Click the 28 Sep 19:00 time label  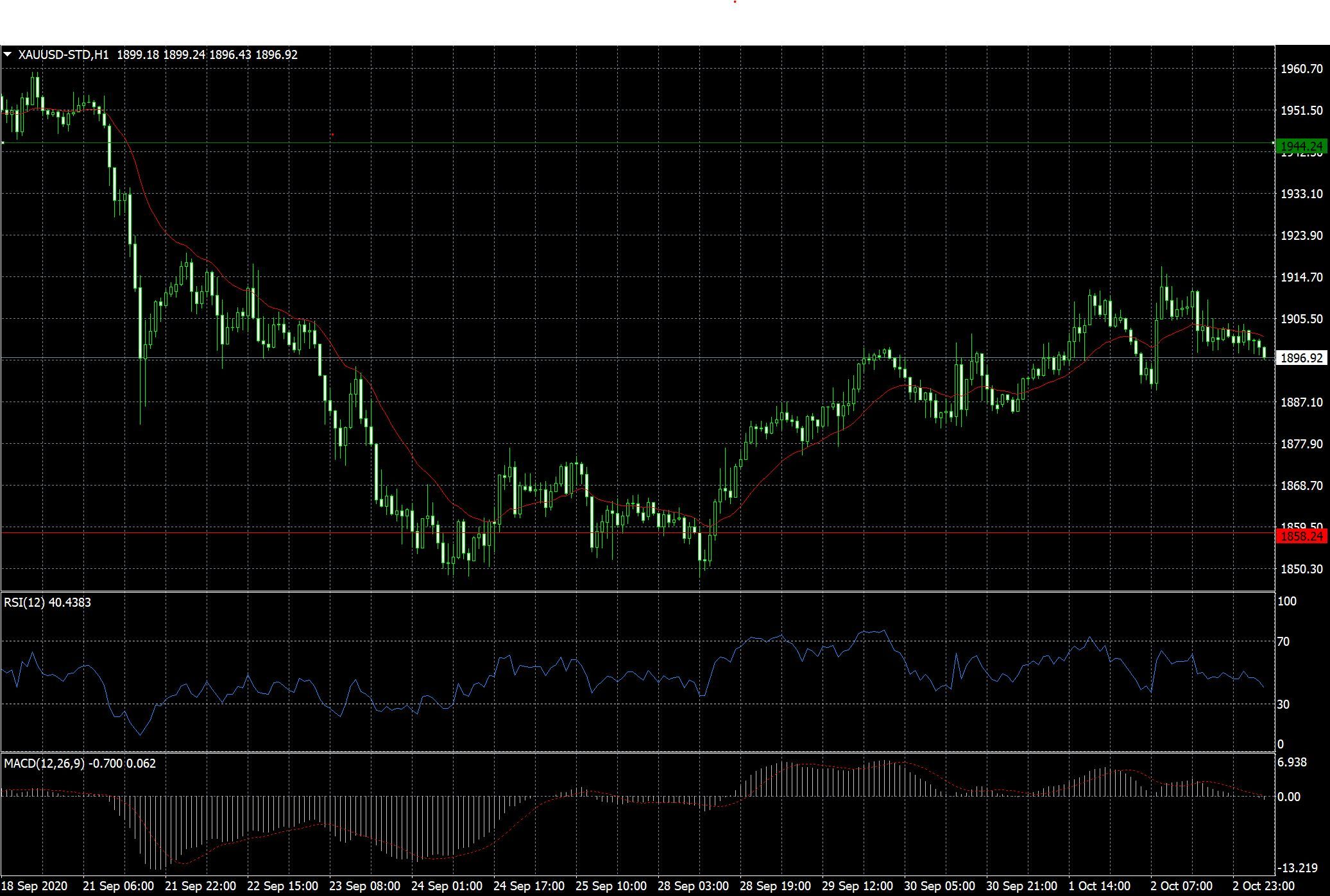(x=775, y=886)
